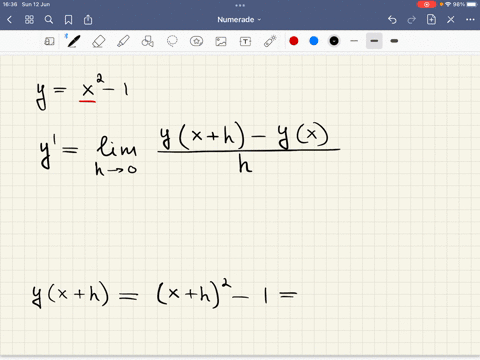480x360 pixels.
Task: Select the Lasso tool
Action: coord(172,41)
